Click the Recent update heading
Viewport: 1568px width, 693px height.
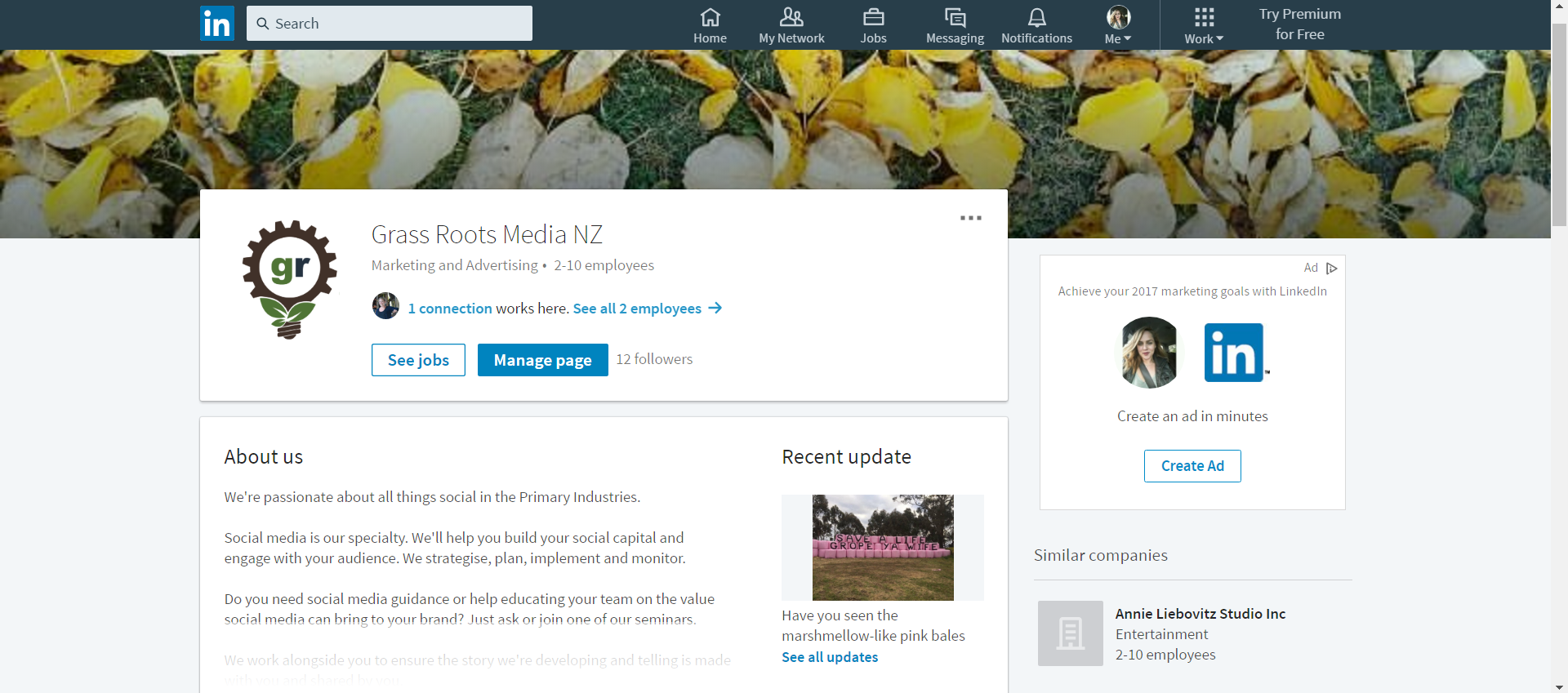click(x=846, y=457)
